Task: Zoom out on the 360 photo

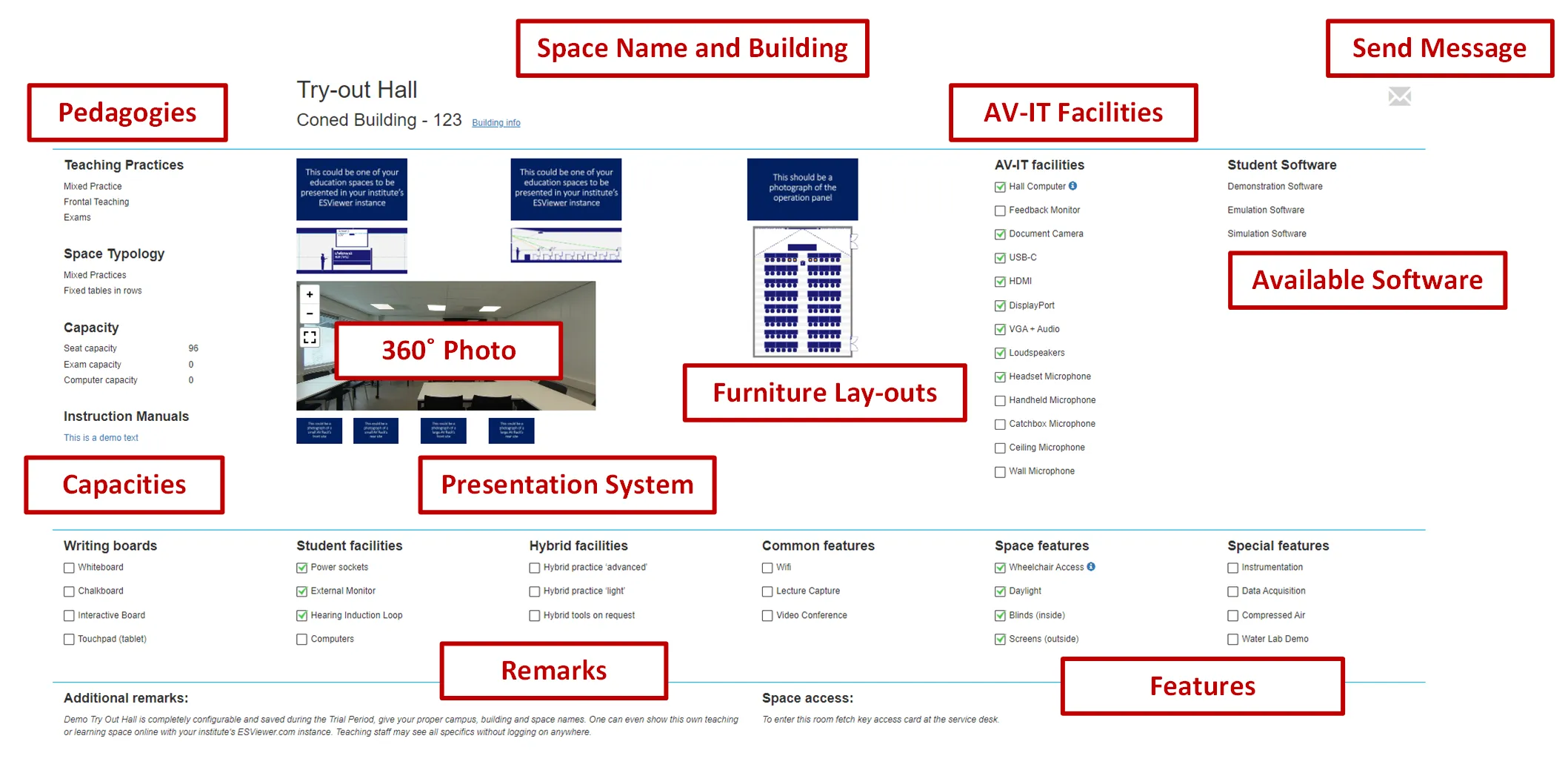Action: click(x=310, y=313)
